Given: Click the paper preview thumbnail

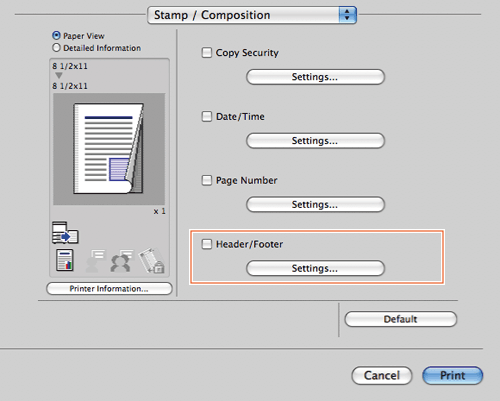Looking at the screenshot, I should click(x=109, y=149).
